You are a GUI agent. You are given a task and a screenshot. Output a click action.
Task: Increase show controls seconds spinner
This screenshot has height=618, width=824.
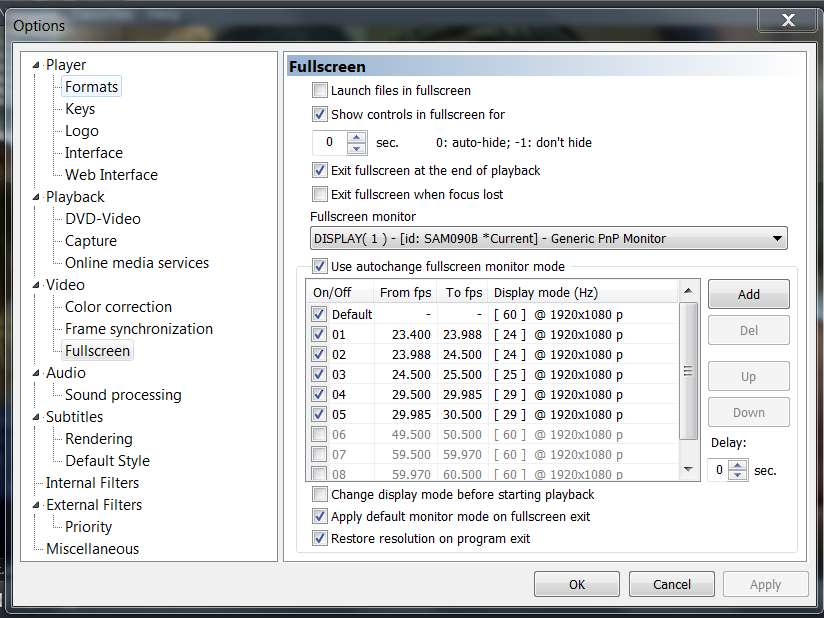(357, 137)
